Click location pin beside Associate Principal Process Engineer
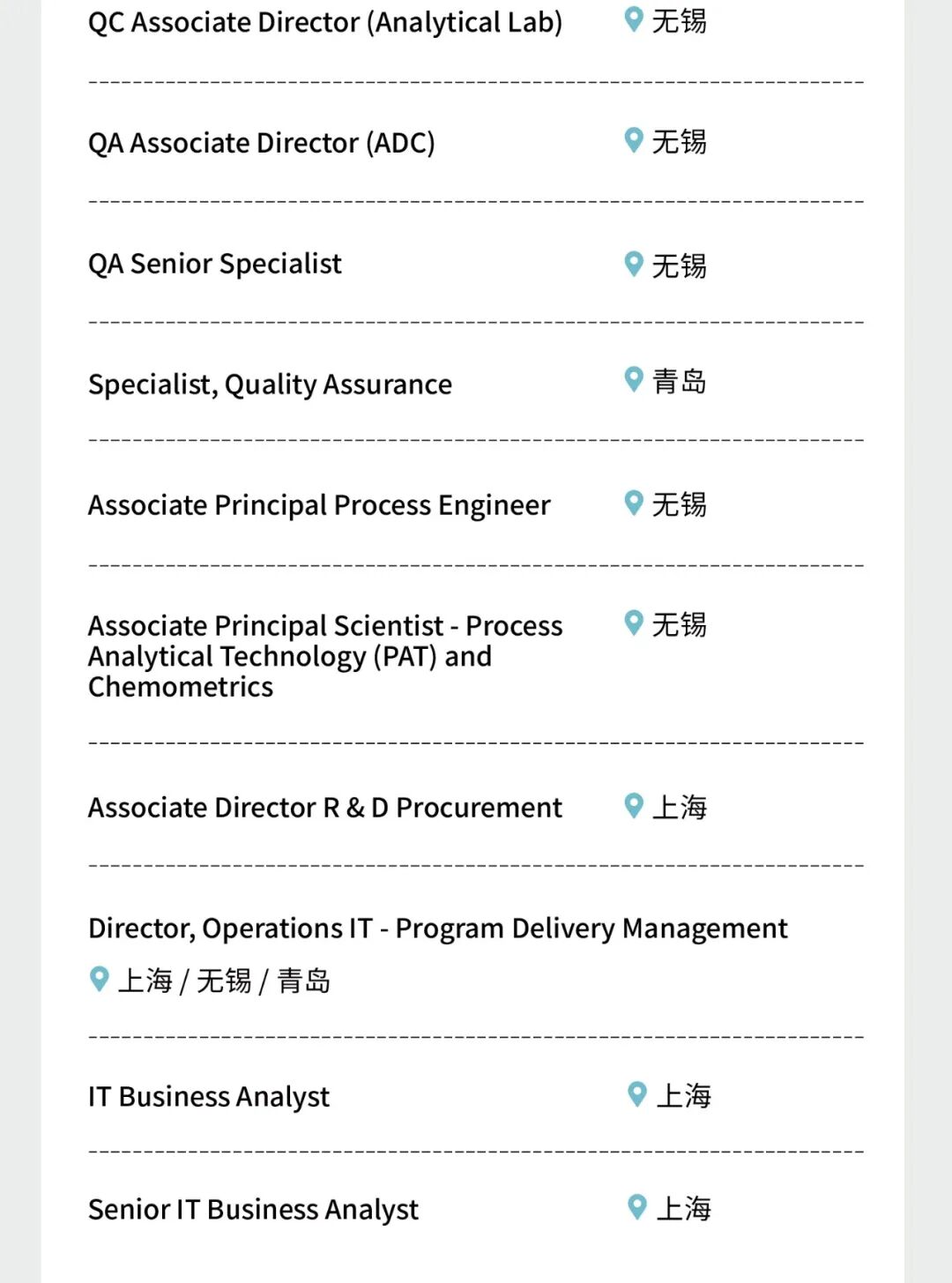 tap(634, 504)
